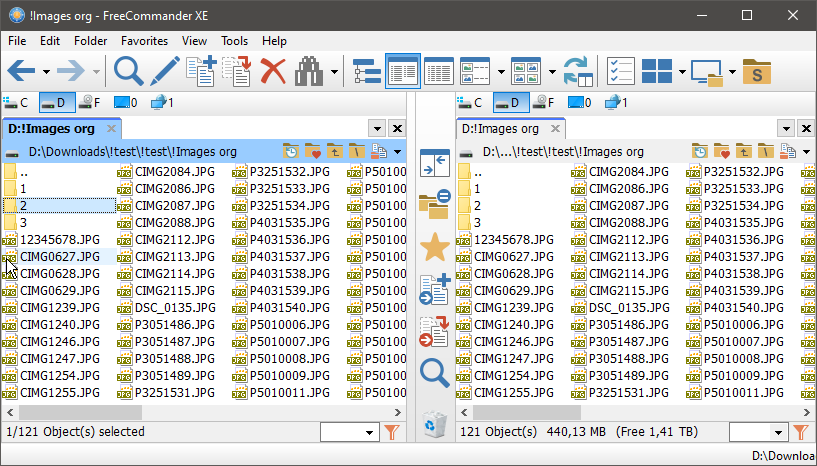Image resolution: width=817 pixels, height=466 pixels.
Task: Open the Favorites menu
Action: tap(144, 41)
